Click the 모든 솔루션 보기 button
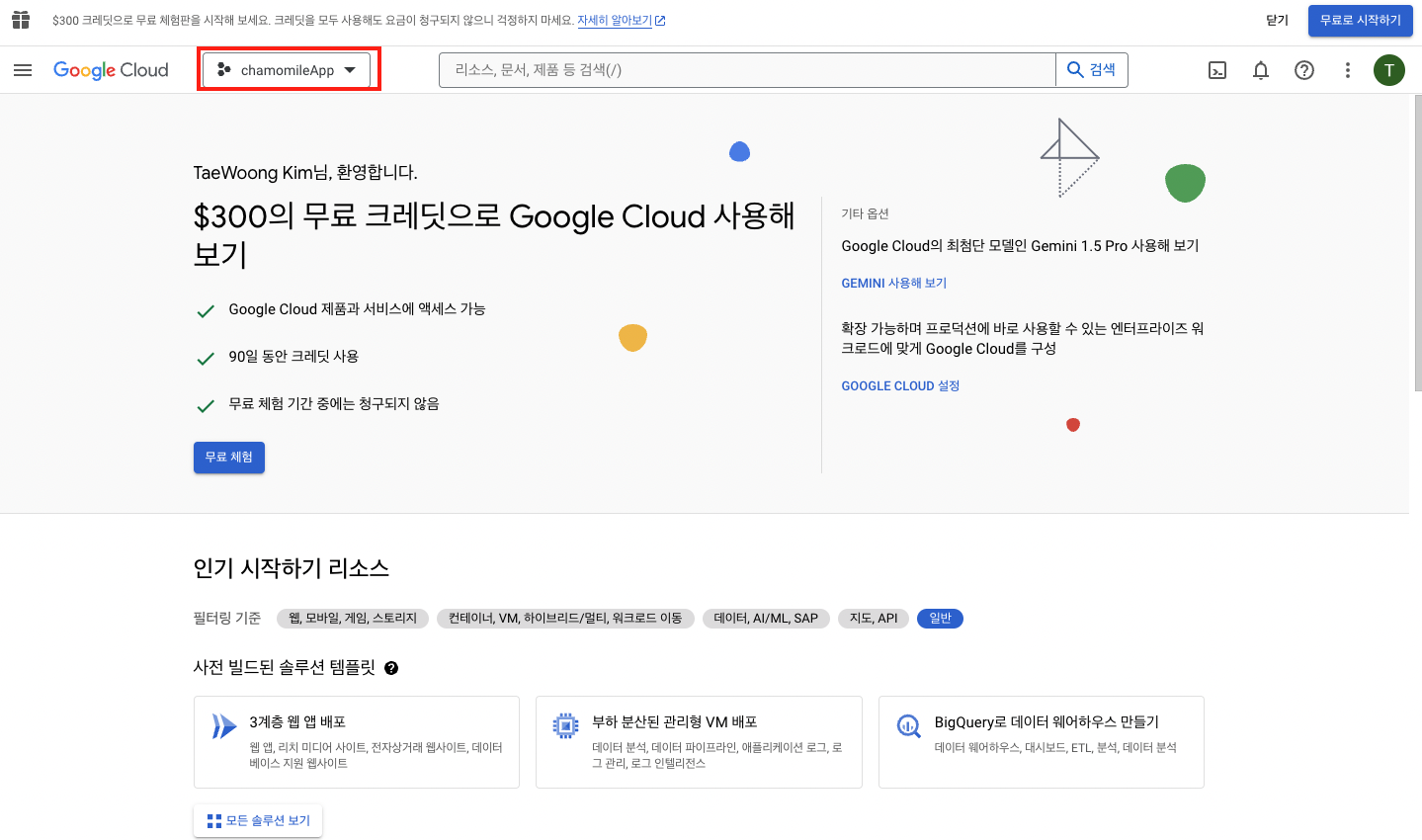This screenshot has width=1422, height=840. point(258,821)
